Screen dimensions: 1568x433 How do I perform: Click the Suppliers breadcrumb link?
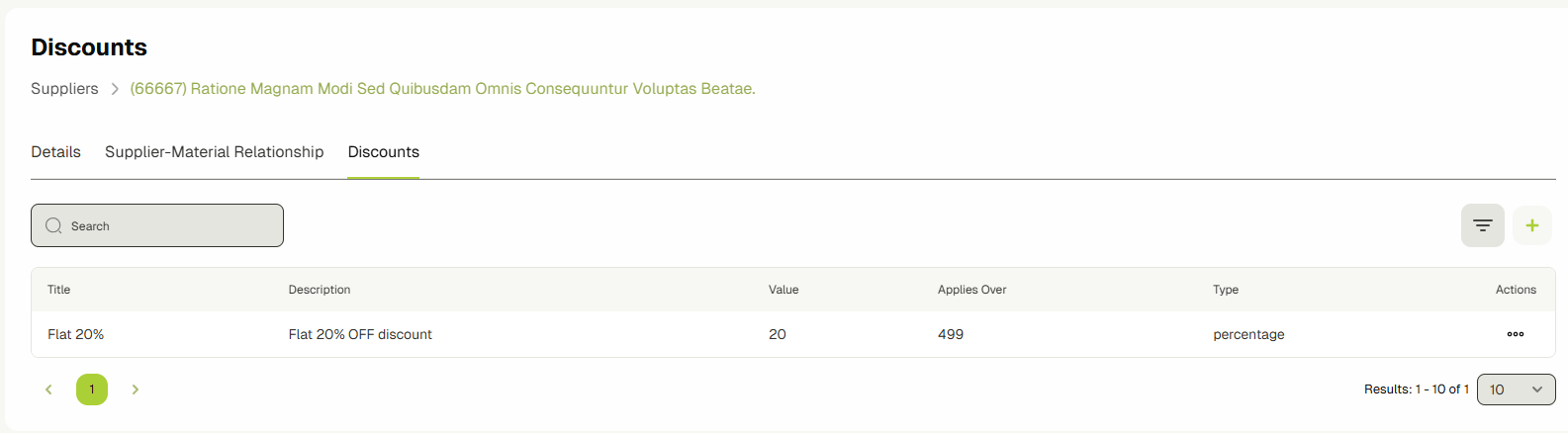[x=64, y=89]
